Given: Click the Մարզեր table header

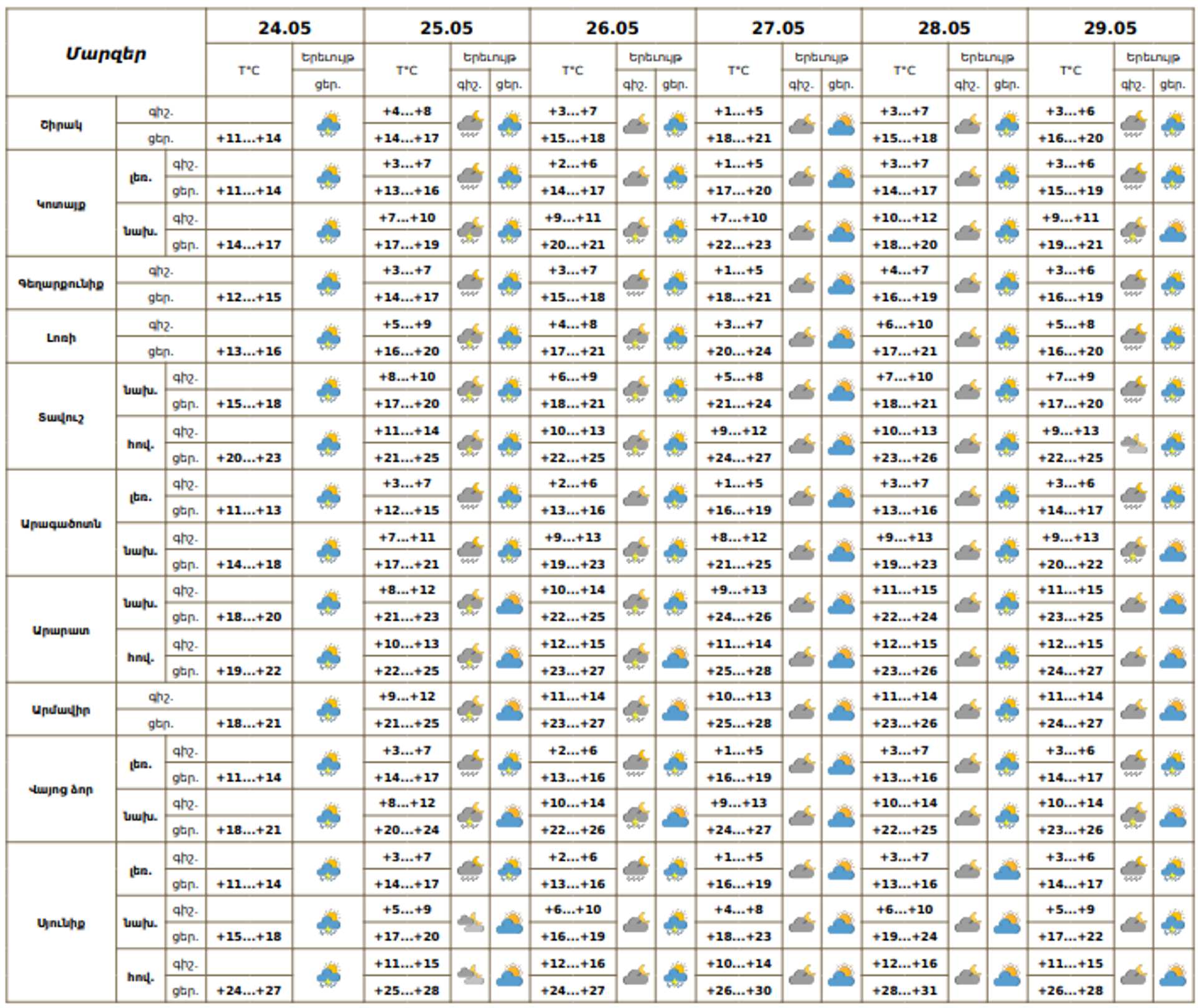Looking at the screenshot, I should (x=106, y=54).
